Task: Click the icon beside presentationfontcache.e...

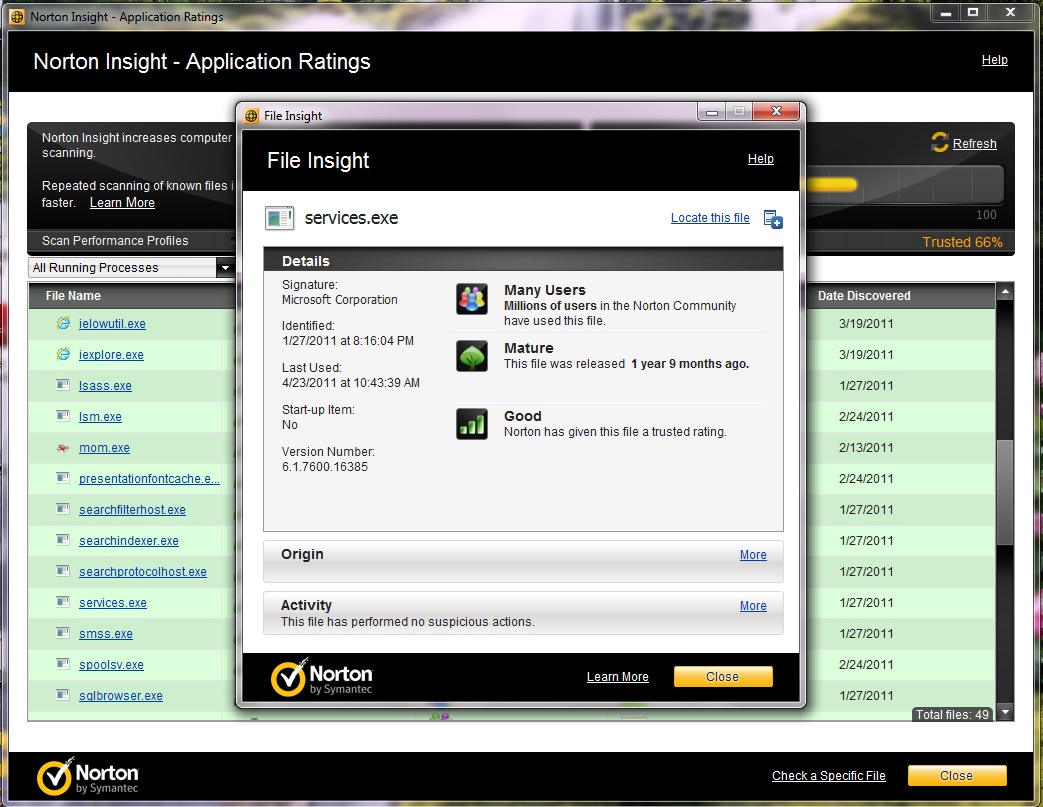Action: pyautogui.click(x=63, y=478)
